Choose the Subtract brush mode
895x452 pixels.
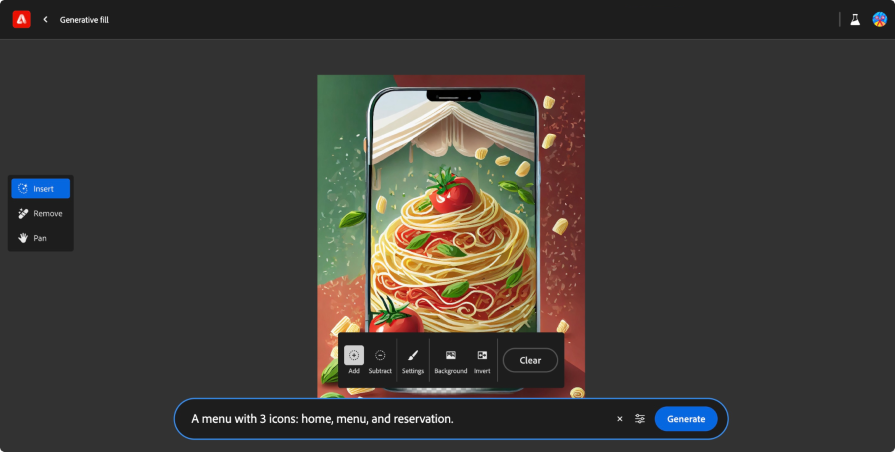click(x=380, y=360)
